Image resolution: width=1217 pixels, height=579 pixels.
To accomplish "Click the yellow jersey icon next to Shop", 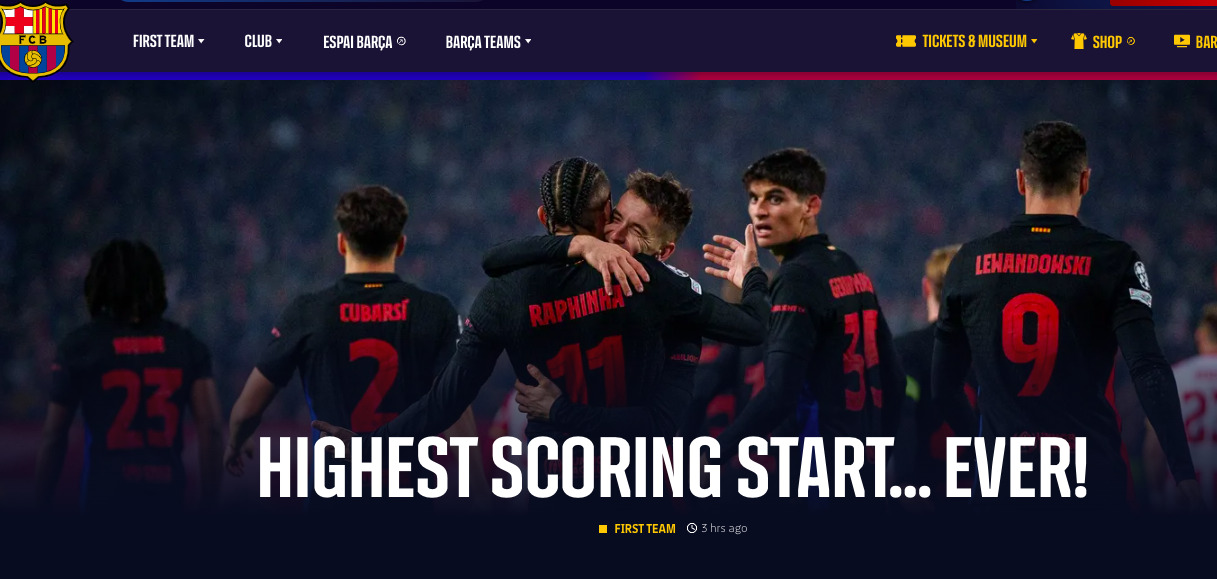I will coord(1079,41).
